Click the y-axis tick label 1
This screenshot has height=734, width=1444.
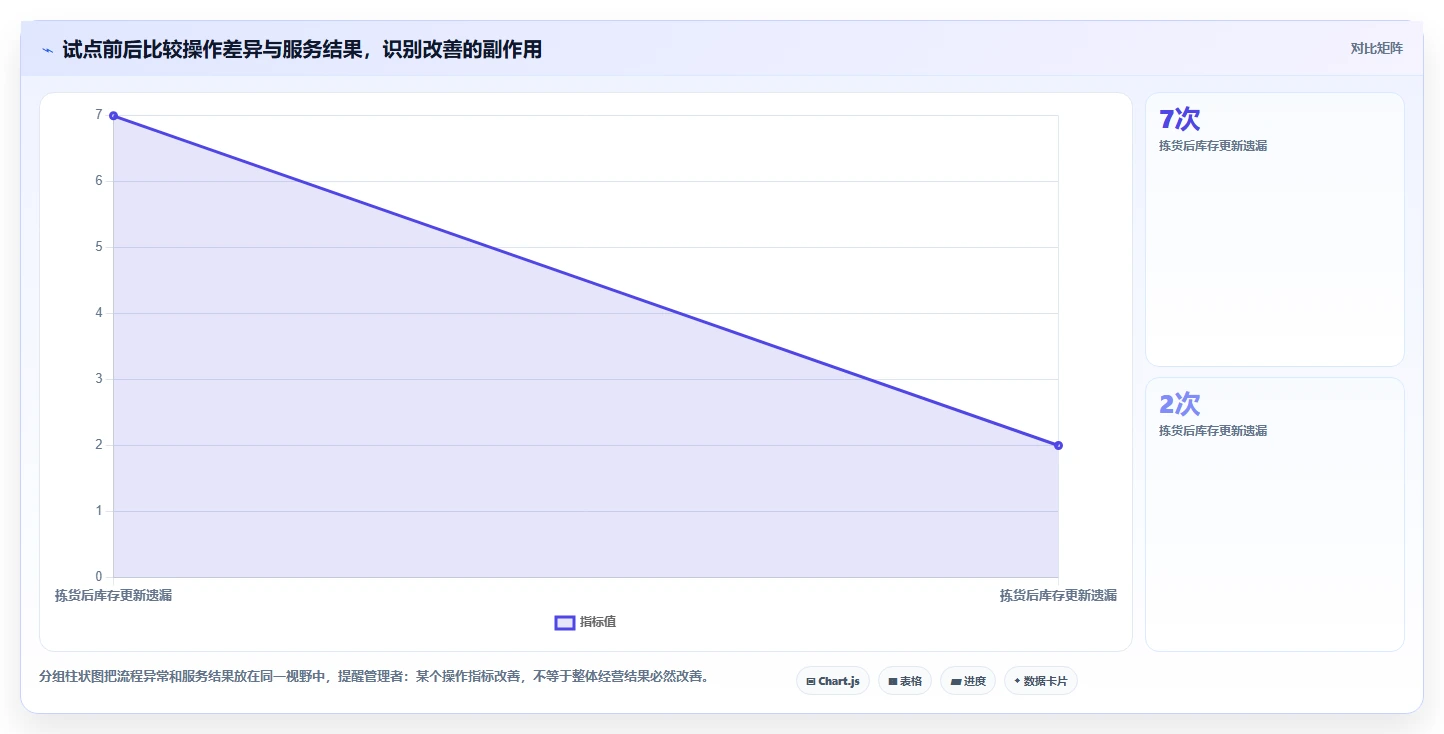(x=99, y=511)
